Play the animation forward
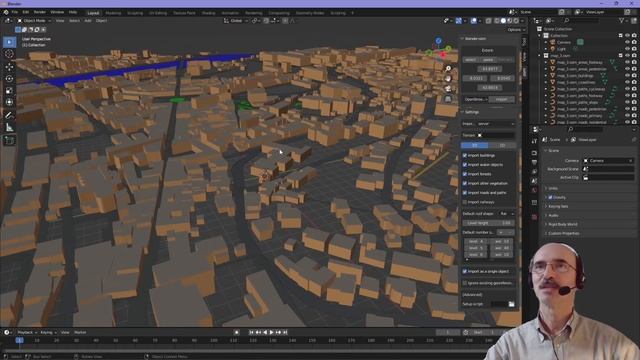Screen dimensions: 640x360 pyautogui.click(x=271, y=332)
